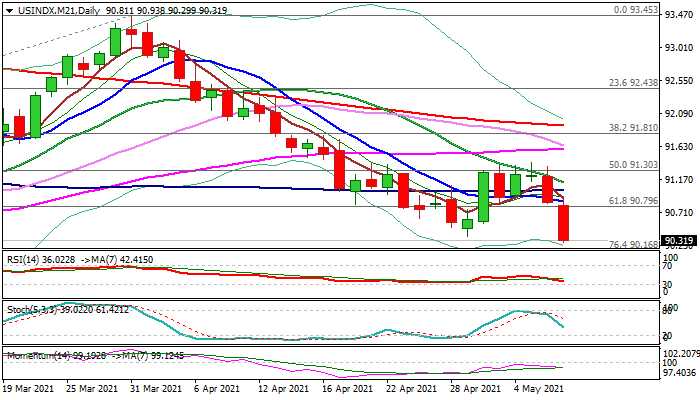Select the 31 Mar 2021 date on the time axis
The height and width of the screenshot is (400, 700).
point(156,387)
